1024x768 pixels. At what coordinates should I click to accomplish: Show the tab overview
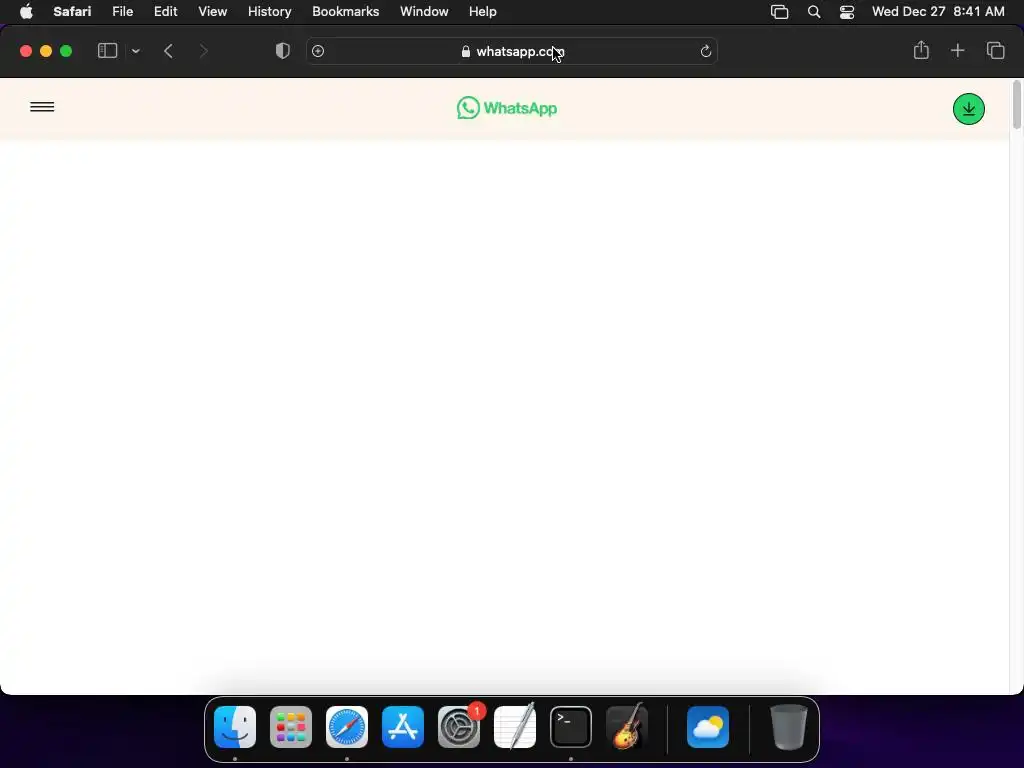pyautogui.click(x=995, y=50)
